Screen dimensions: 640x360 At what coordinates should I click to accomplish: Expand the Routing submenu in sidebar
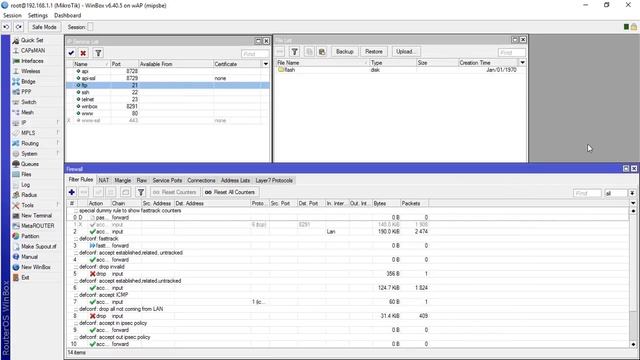click(30, 143)
